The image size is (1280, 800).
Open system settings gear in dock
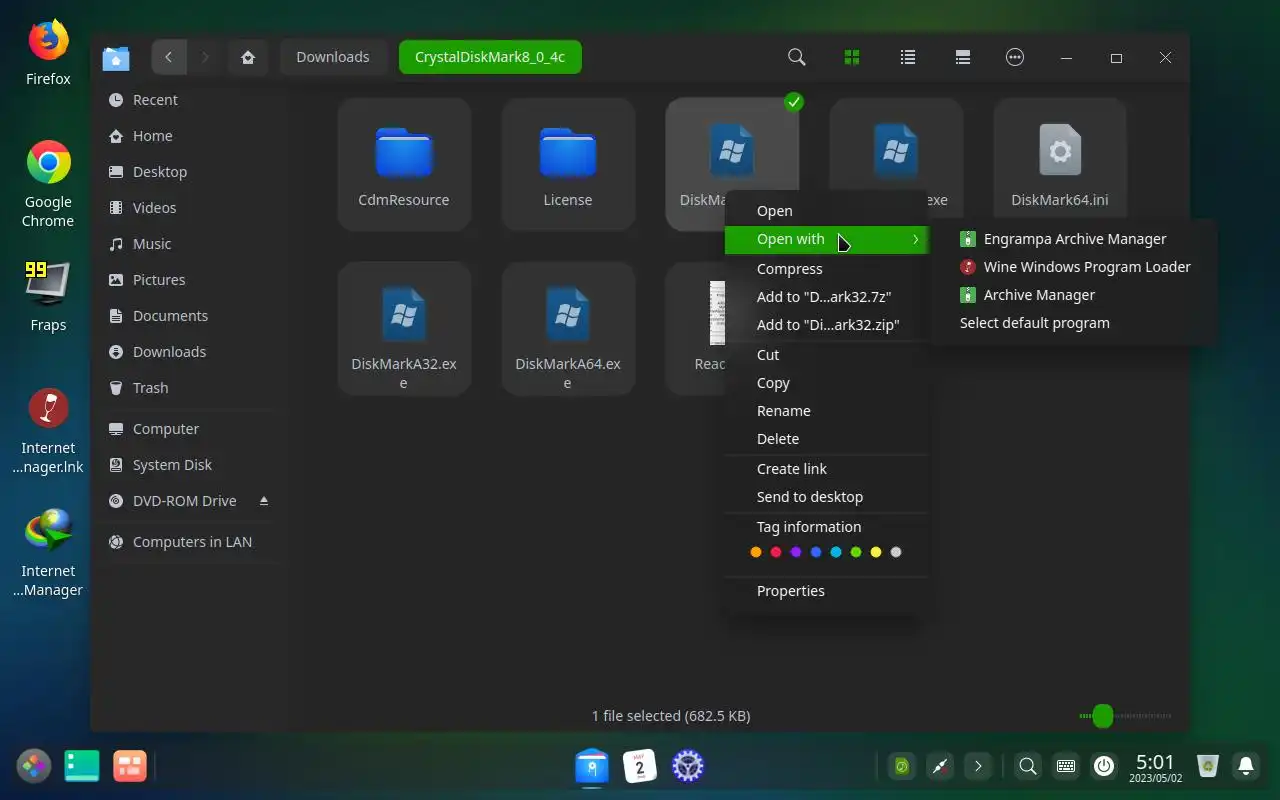coord(688,766)
